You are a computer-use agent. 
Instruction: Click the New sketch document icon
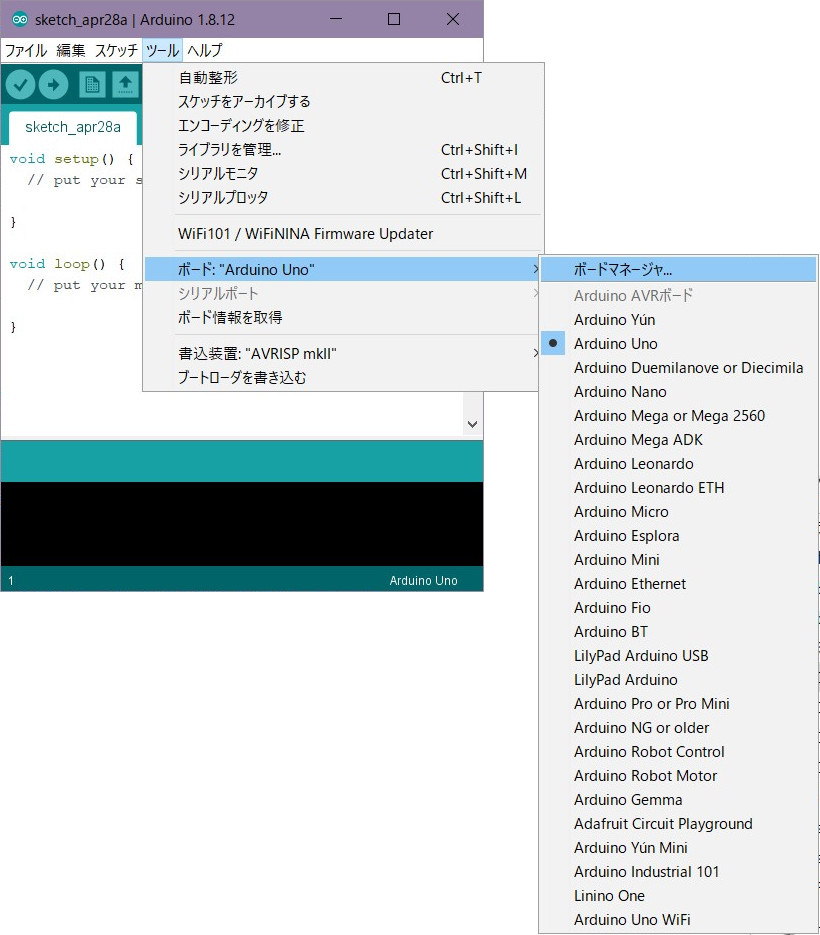[x=92, y=85]
